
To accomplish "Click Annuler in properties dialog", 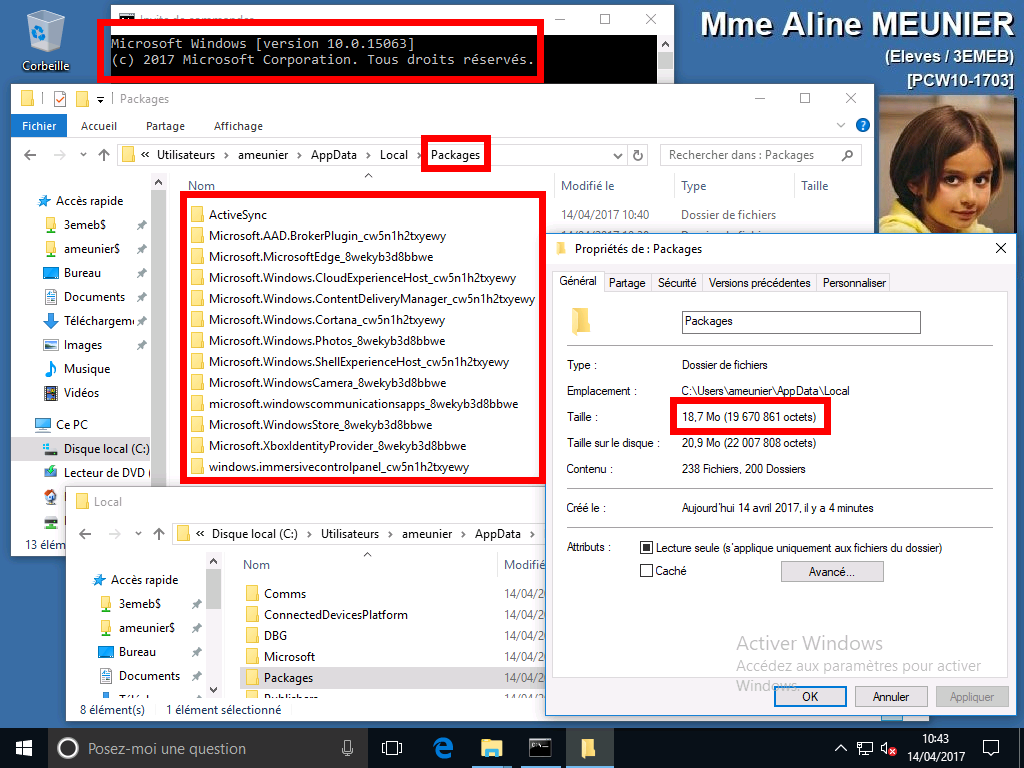I will click(x=891, y=696).
